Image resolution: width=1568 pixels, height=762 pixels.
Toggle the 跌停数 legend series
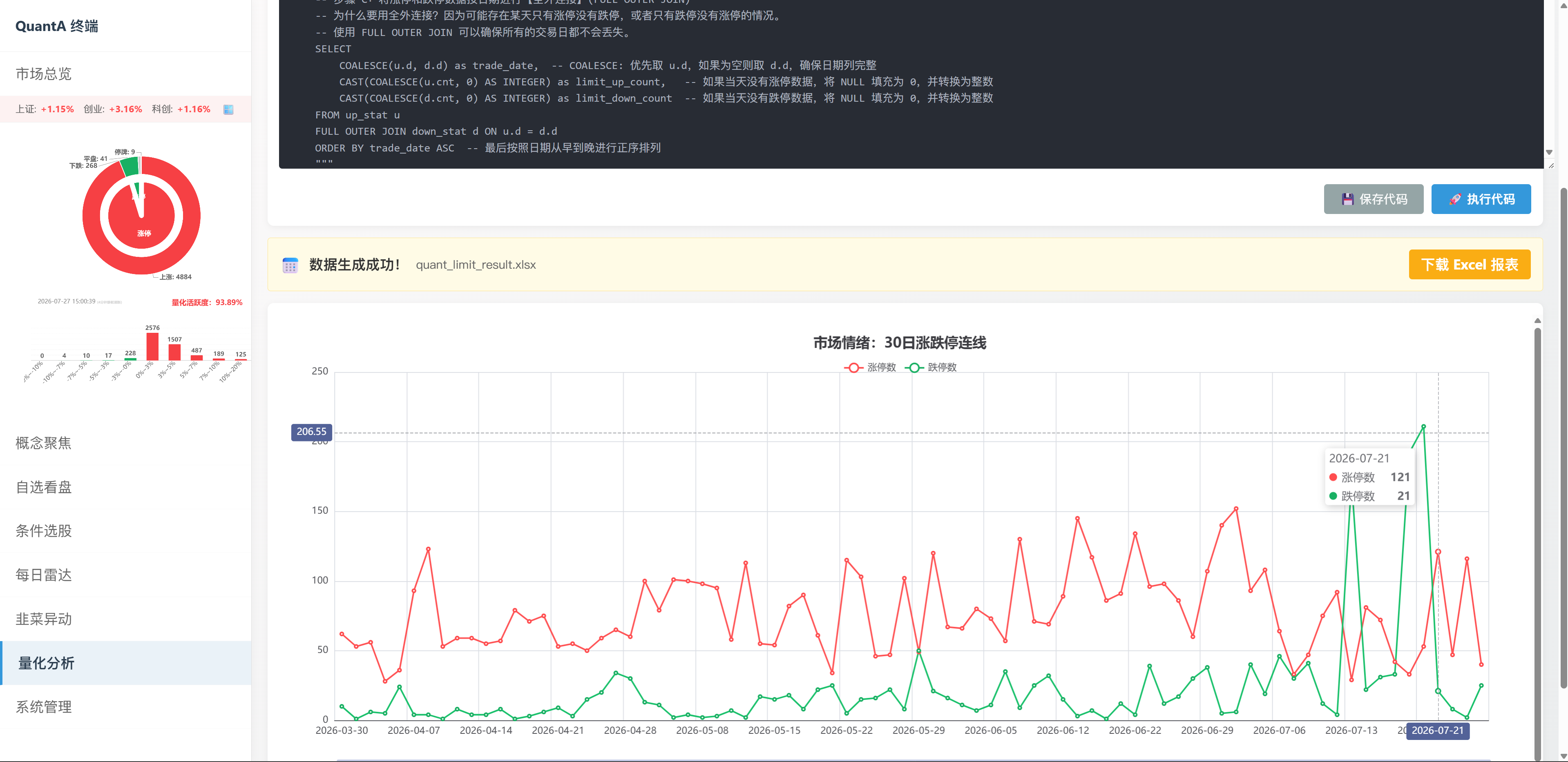pos(931,367)
